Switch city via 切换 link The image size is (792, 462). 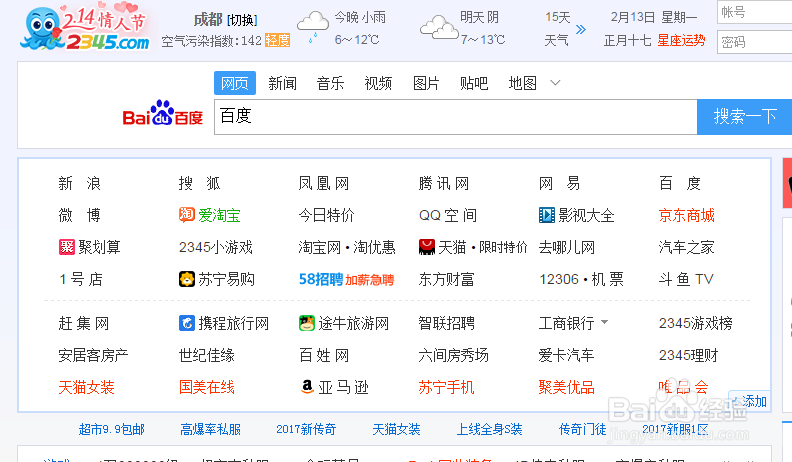242,20
